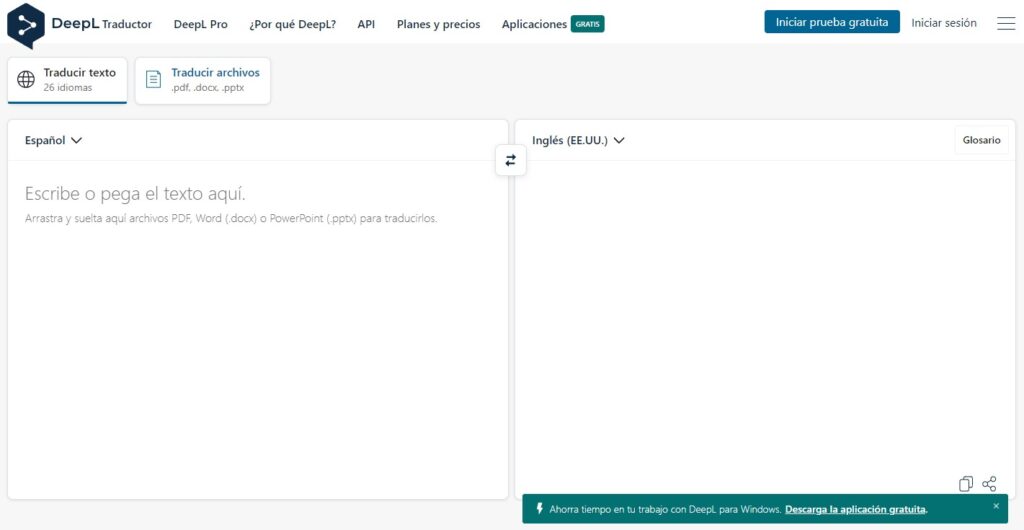Viewport: 1024px width, 530px height.
Task: Switch to the Traducir archivos tab
Action: [202, 80]
